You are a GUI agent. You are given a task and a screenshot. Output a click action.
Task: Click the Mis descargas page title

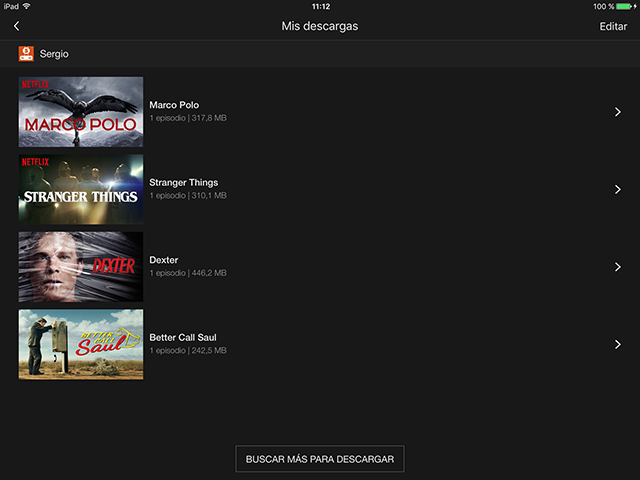click(x=320, y=26)
